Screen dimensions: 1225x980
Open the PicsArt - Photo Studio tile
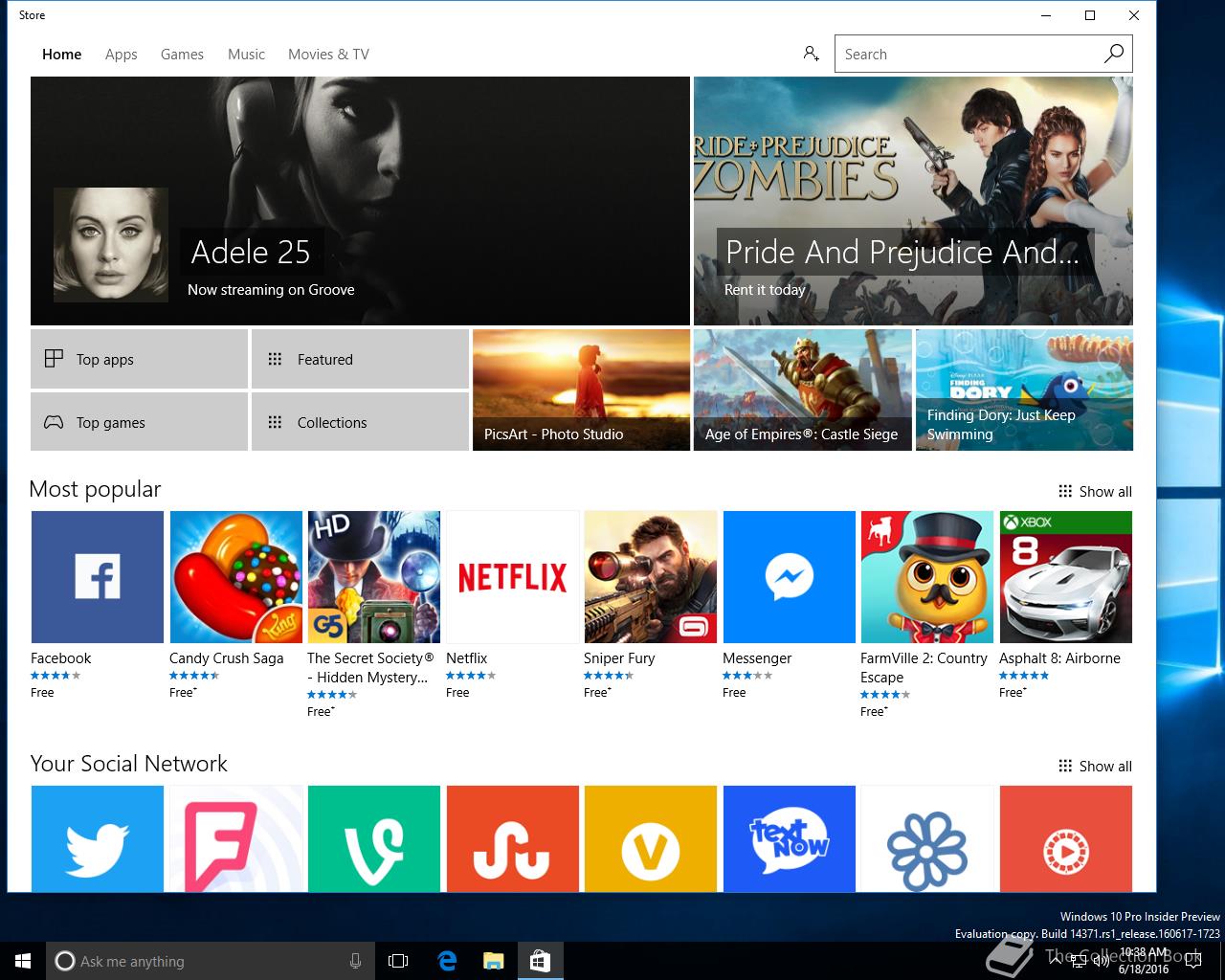[x=581, y=390]
